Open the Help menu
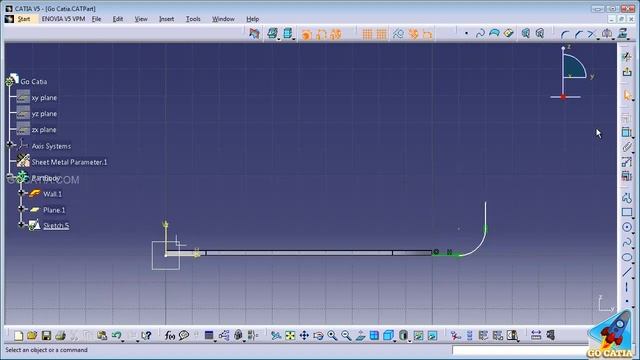 [x=253, y=19]
